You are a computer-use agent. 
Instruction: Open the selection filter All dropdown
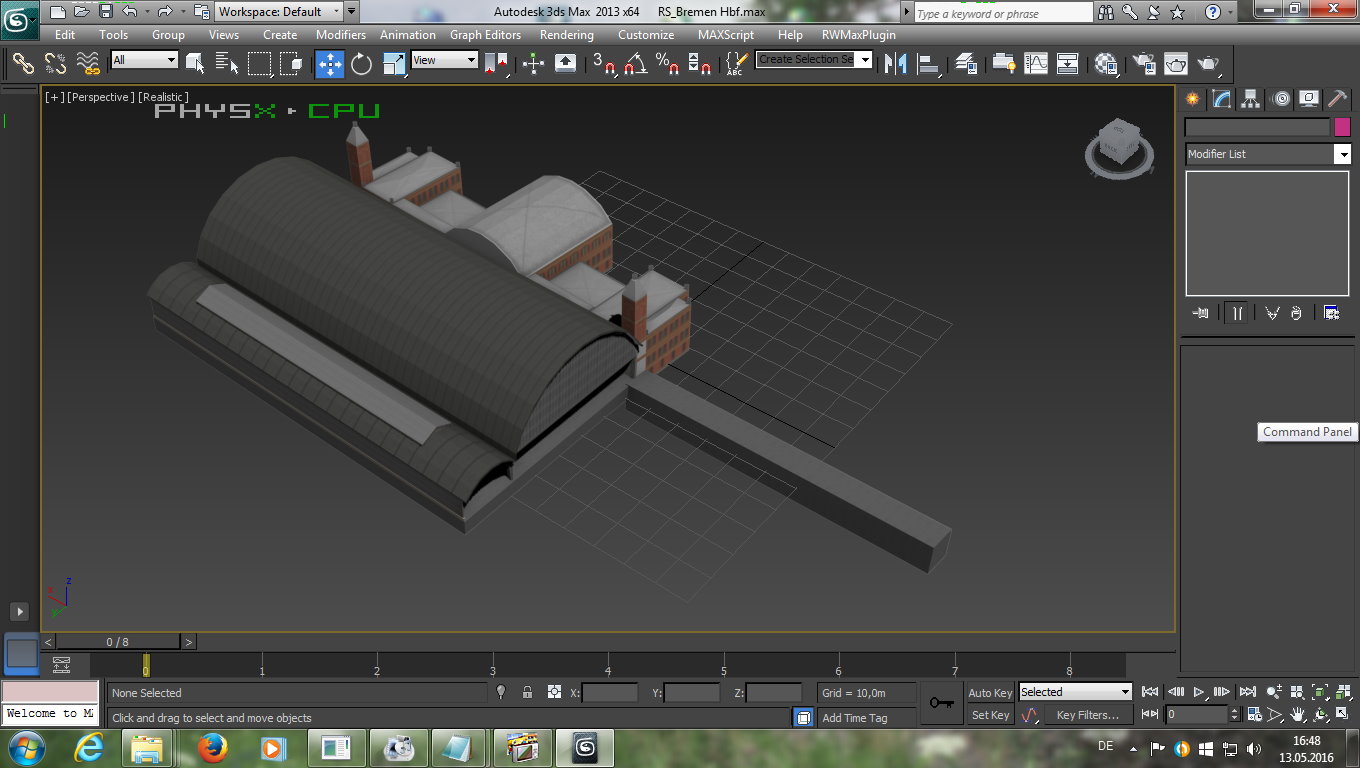(144, 60)
